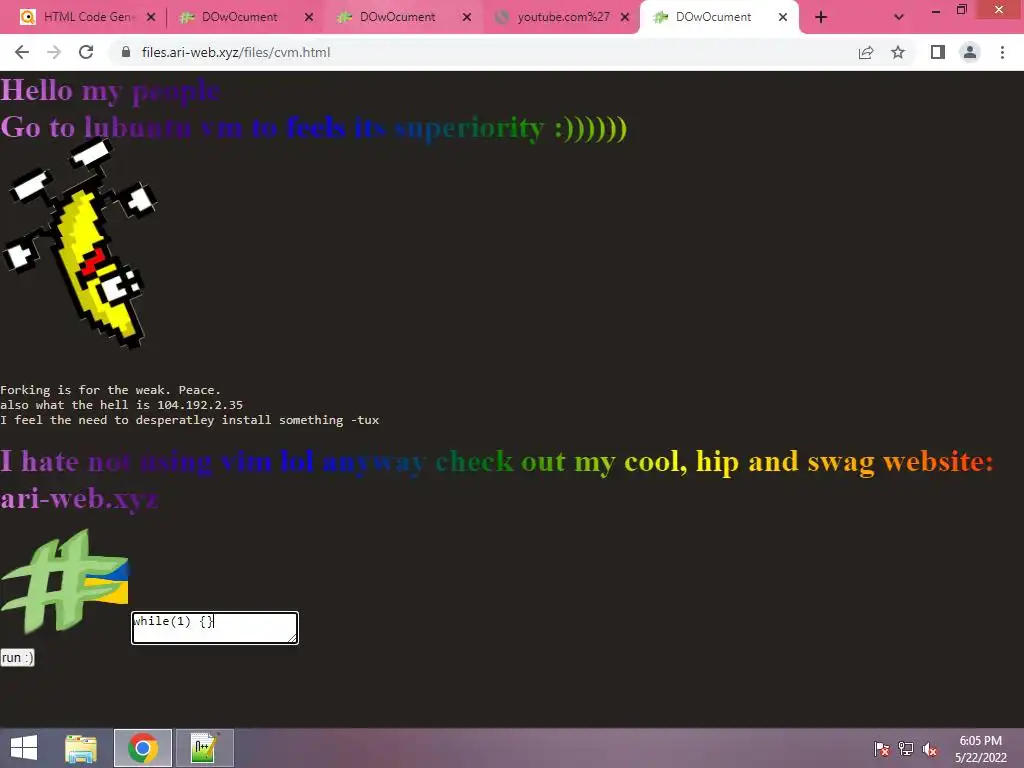Focus the text area containing while(1) {}

tap(215, 628)
